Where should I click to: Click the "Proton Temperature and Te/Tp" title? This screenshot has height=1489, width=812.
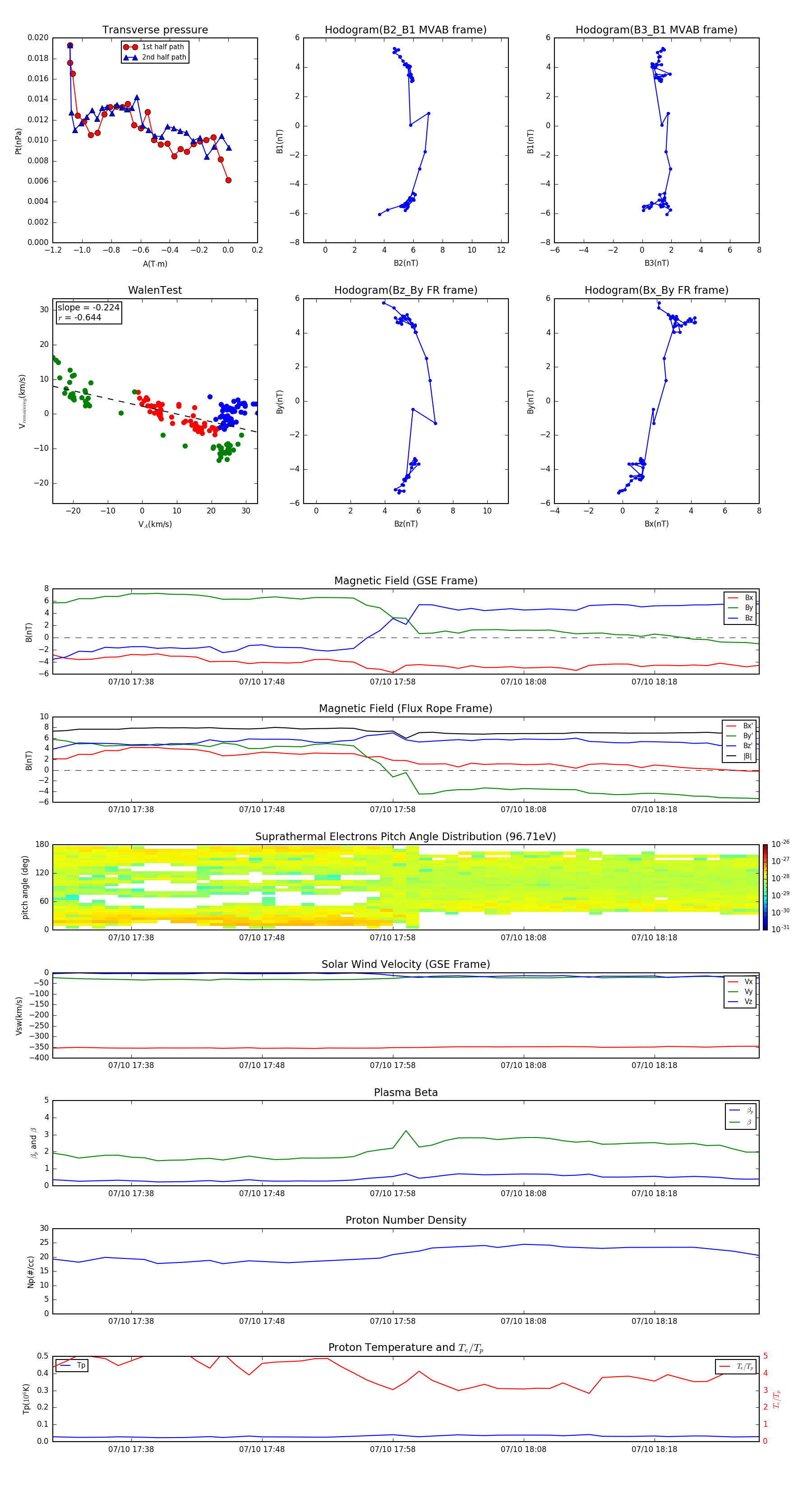[406, 1348]
